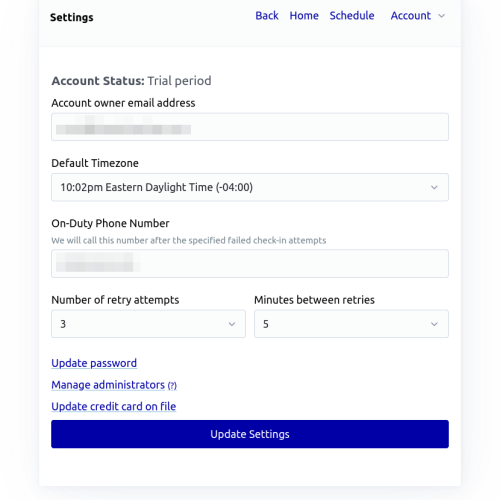Click the (?) help icon beside Manage administrators
Viewport: 500px width, 500px height.
(172, 386)
